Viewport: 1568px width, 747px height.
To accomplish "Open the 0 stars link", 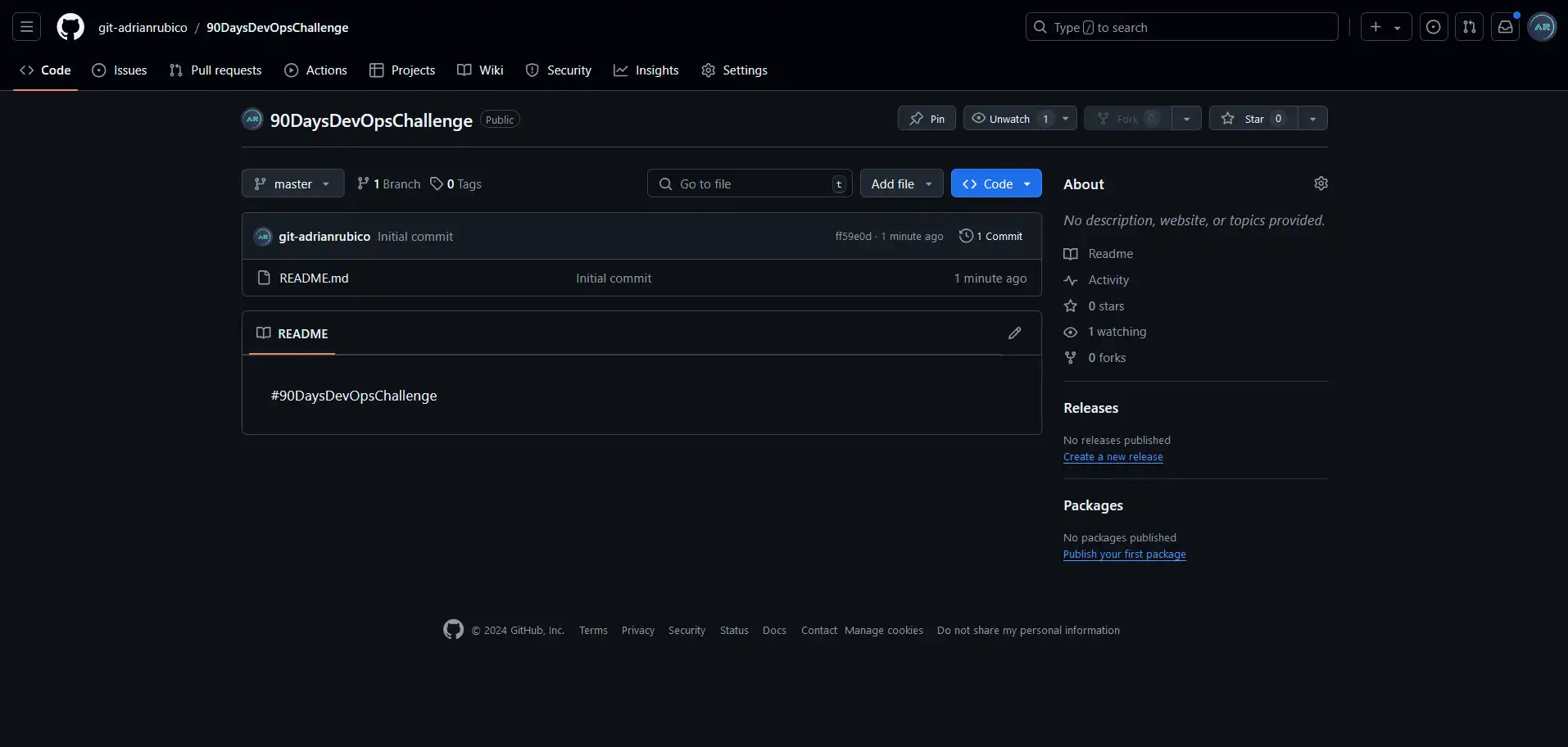I will (x=1094, y=306).
